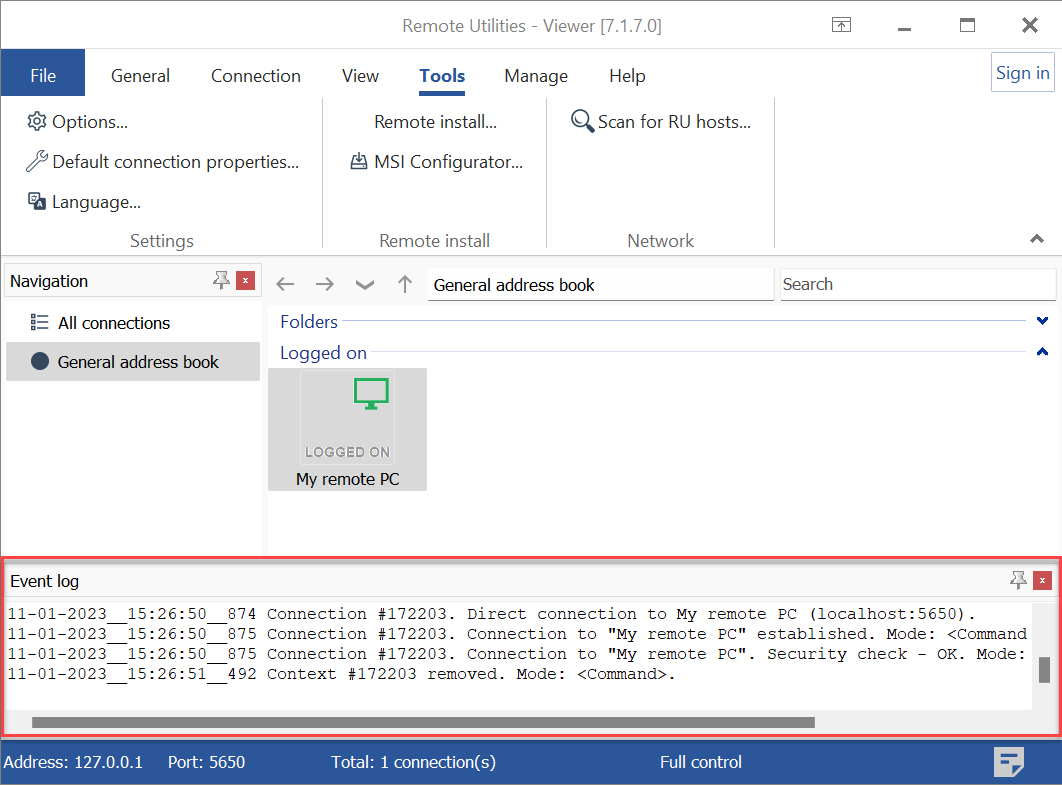The height and width of the screenshot is (785, 1062).
Task: Toggle the Event log pin
Action: click(x=1018, y=580)
